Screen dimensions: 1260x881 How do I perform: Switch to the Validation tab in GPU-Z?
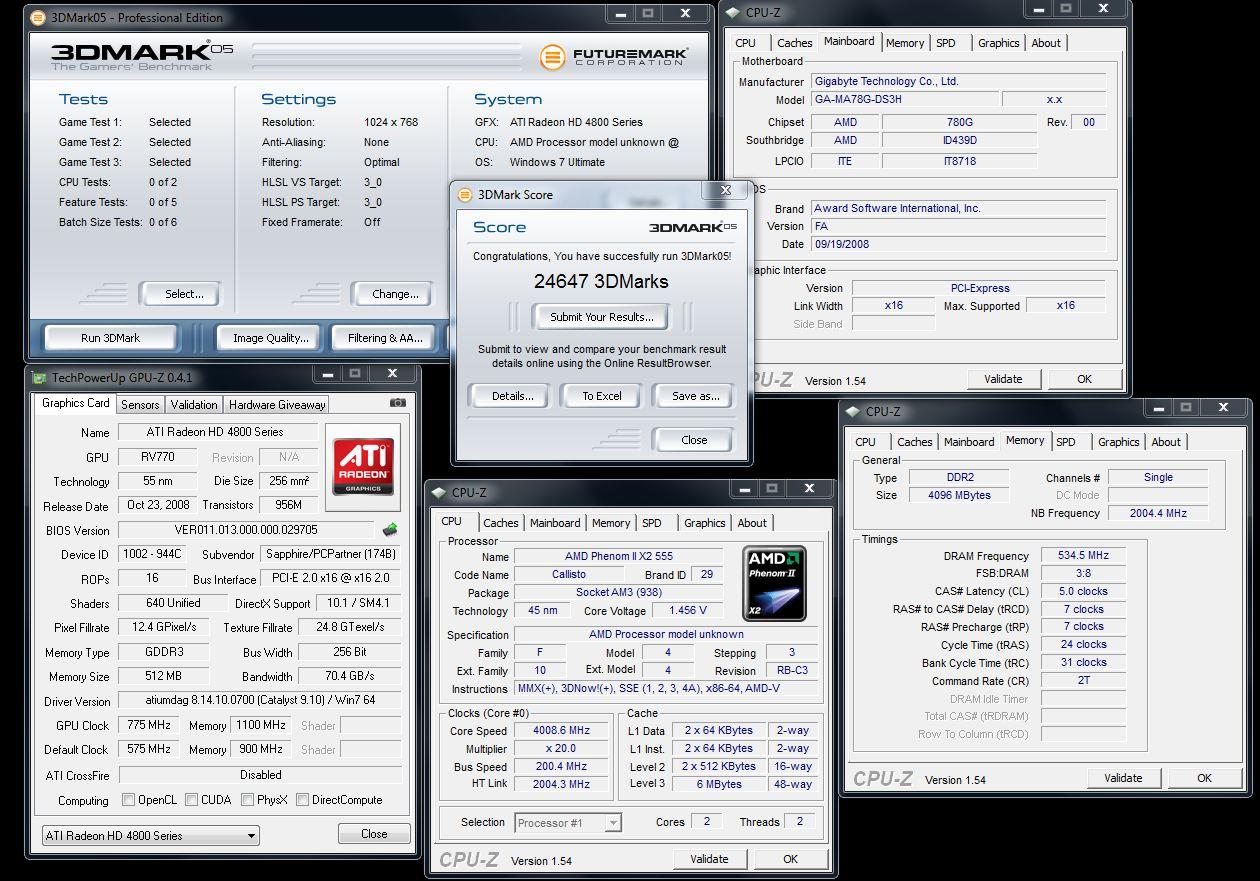[x=194, y=404]
